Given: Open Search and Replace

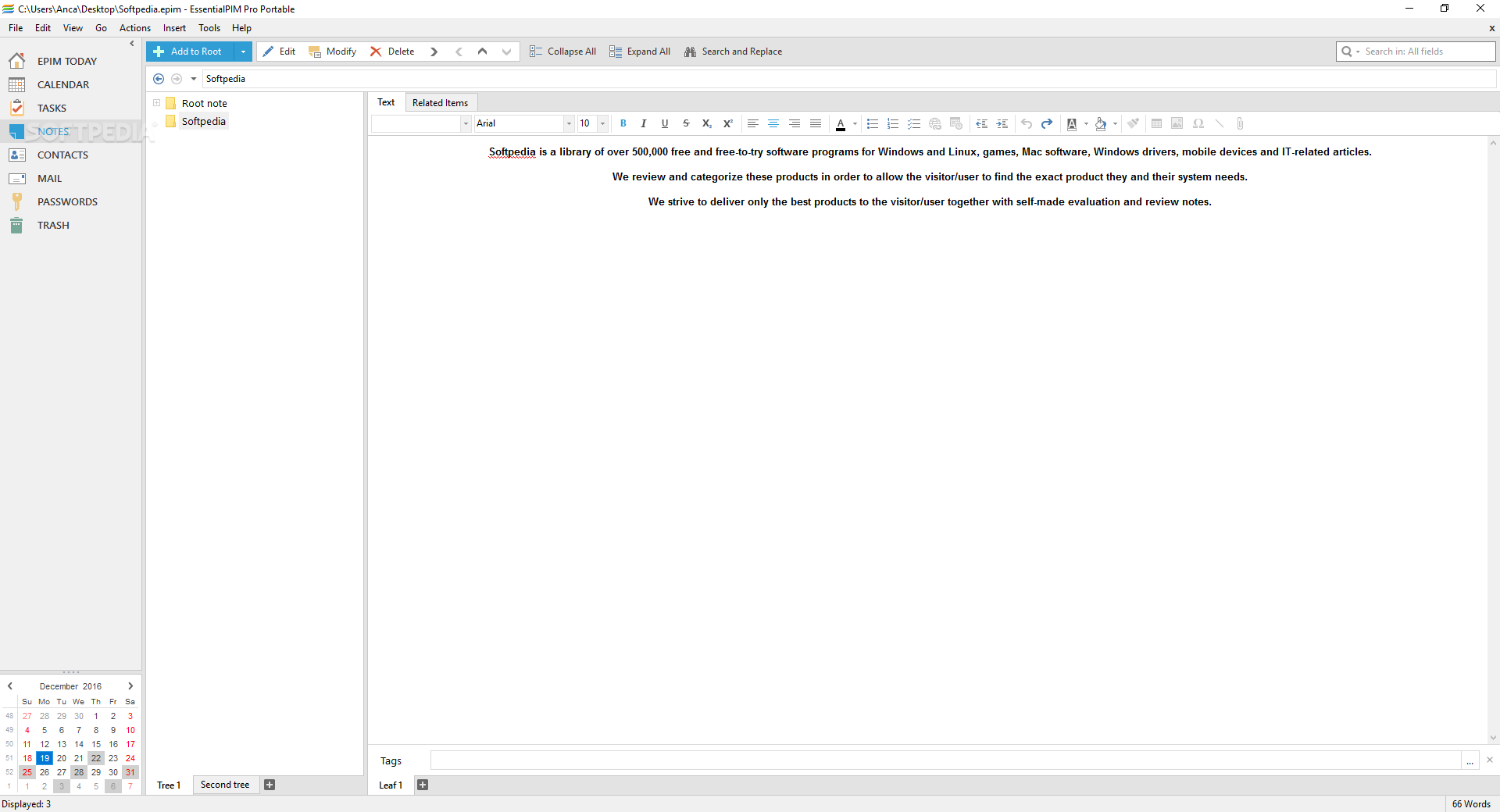Looking at the screenshot, I should [733, 52].
